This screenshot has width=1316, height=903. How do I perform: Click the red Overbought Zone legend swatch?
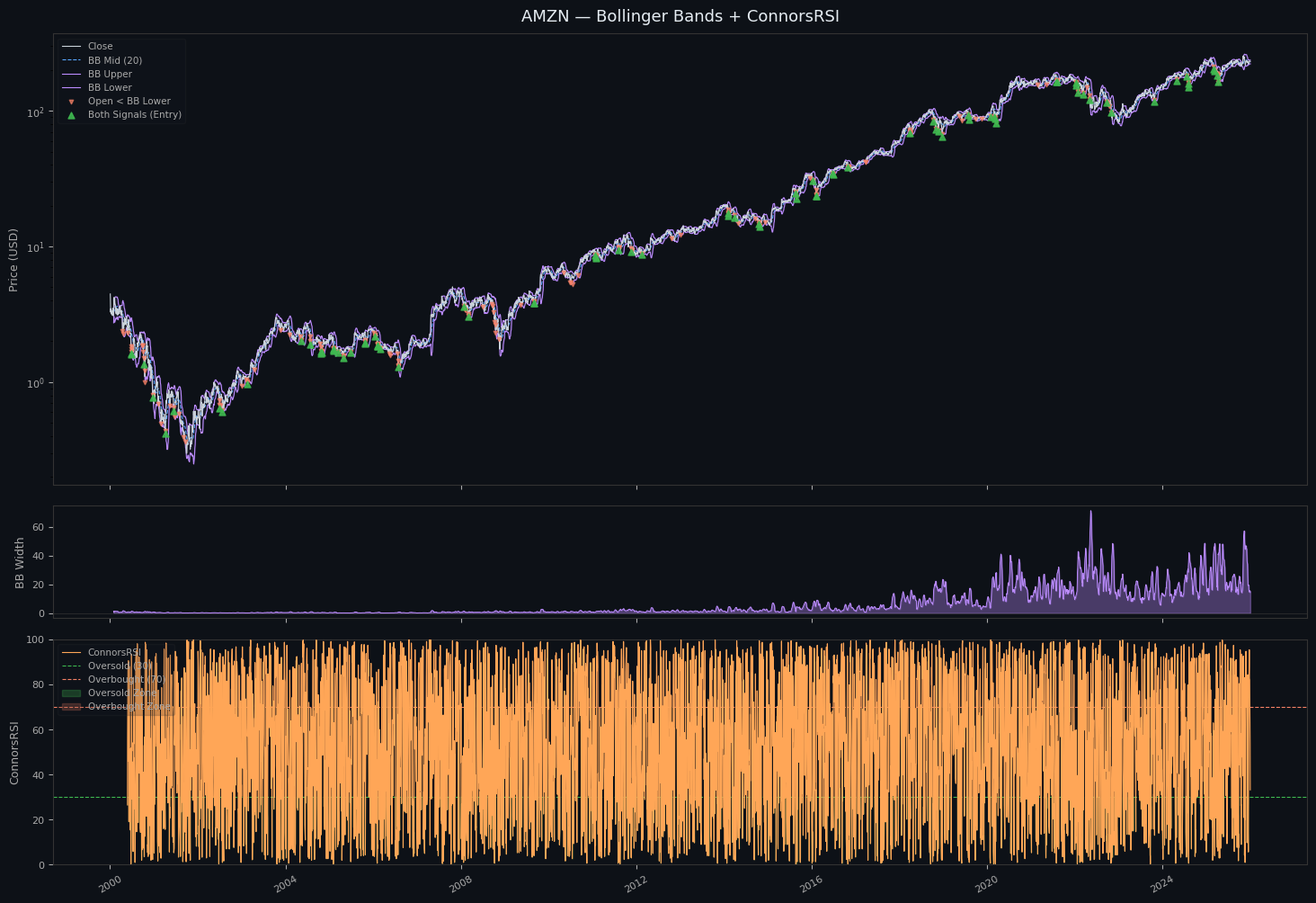(71, 707)
